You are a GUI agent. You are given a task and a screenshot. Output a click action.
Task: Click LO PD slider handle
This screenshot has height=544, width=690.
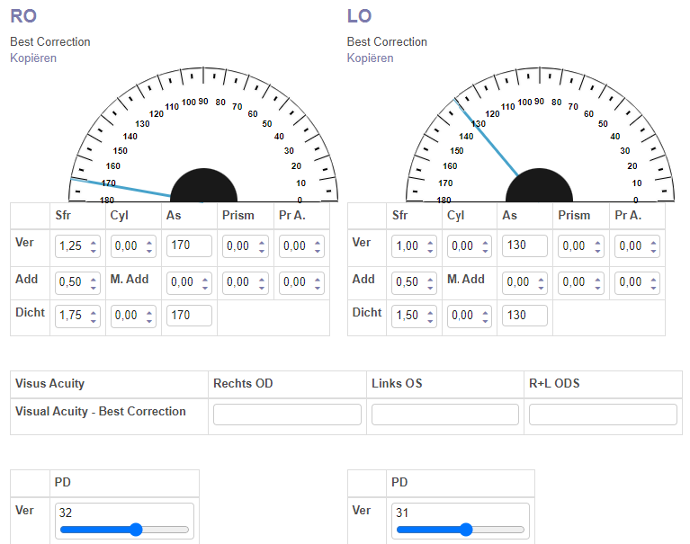[466, 529]
